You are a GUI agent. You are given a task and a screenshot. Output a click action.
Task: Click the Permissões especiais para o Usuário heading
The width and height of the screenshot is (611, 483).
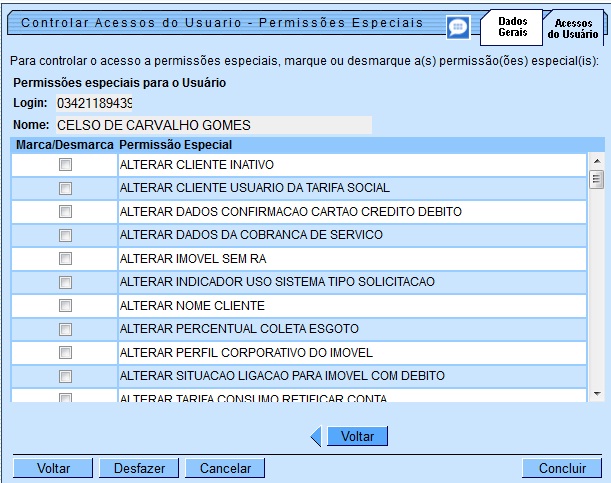pyautogui.click(x=120, y=83)
